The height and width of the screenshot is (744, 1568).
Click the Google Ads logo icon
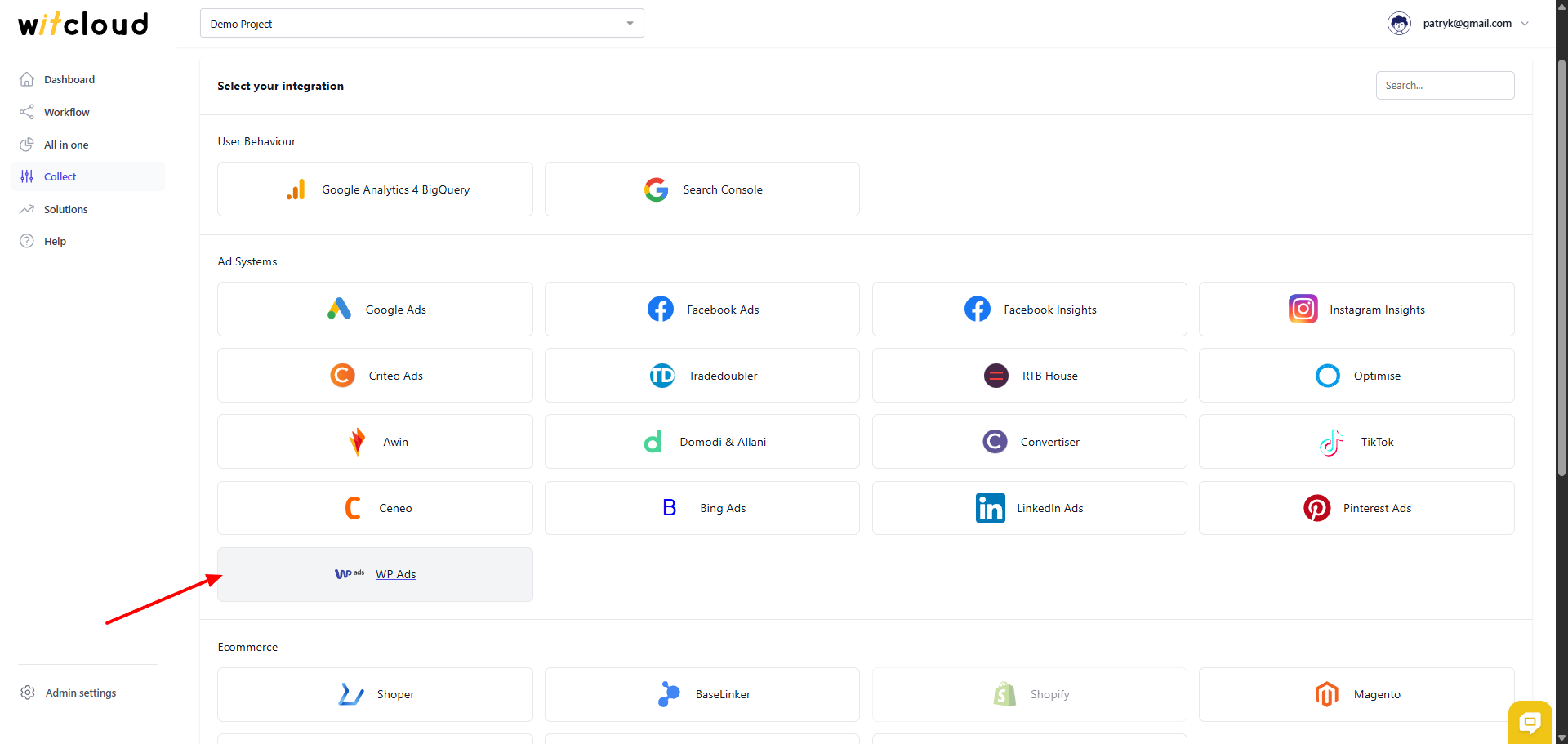pos(340,310)
